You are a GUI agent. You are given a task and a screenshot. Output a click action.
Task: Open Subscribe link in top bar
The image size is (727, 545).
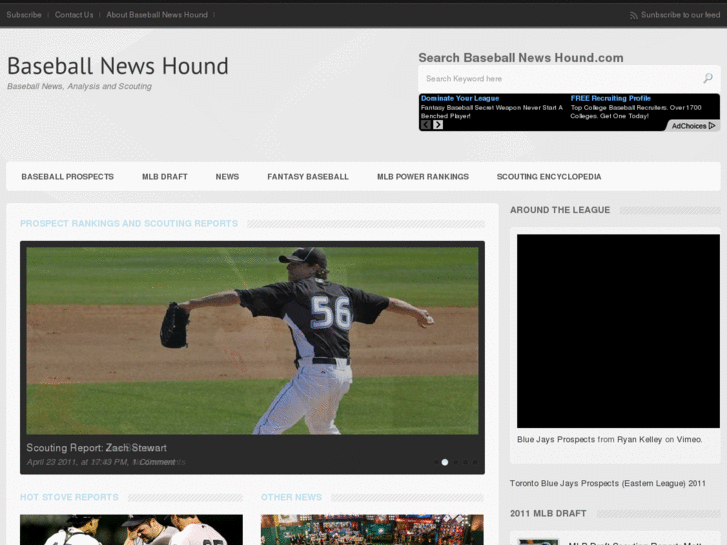pyautogui.click(x=24, y=15)
